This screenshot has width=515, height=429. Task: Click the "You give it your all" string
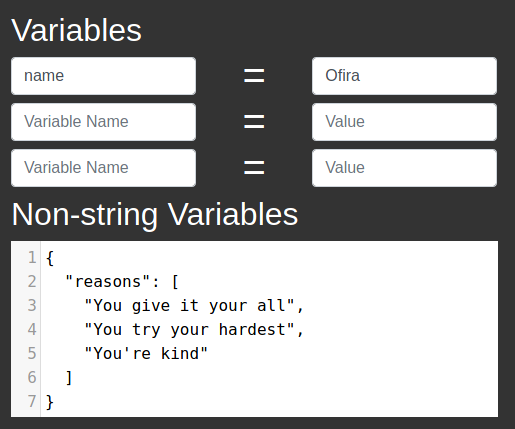(x=189, y=306)
